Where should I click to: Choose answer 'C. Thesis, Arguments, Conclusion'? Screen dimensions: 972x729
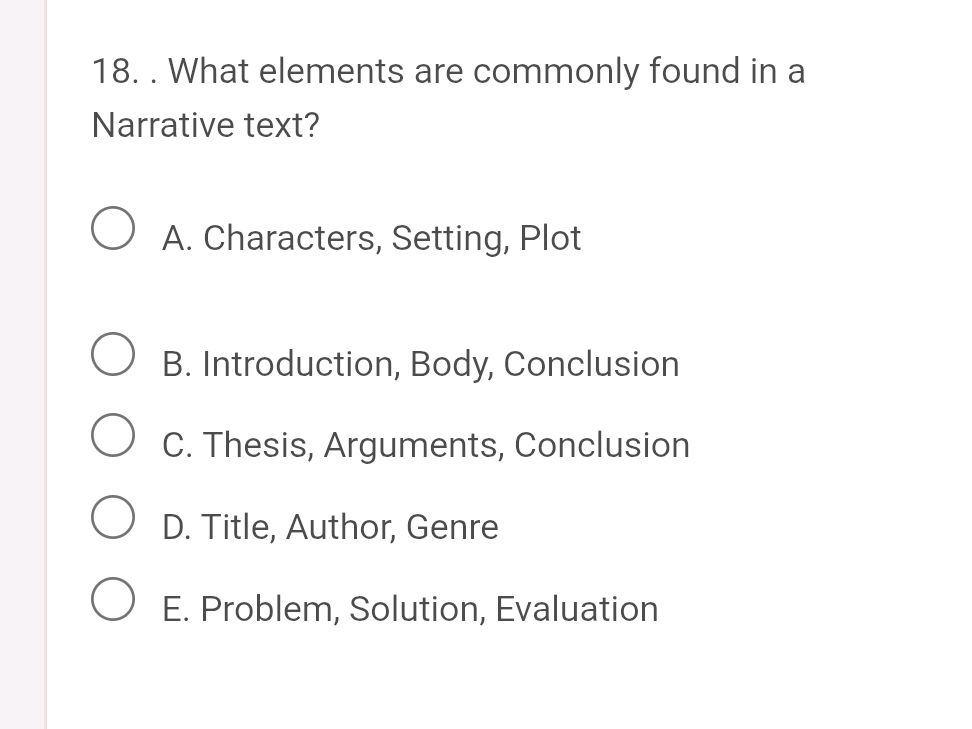(425, 446)
